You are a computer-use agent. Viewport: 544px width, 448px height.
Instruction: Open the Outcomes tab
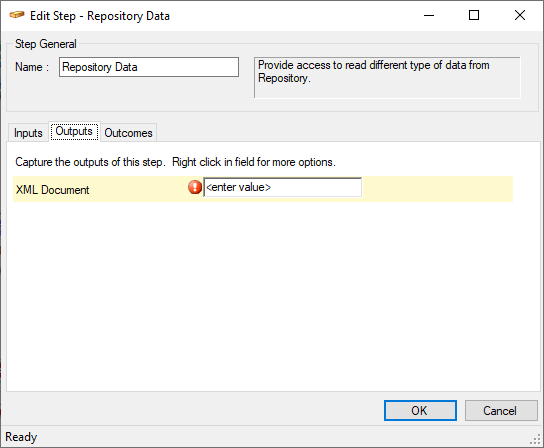(x=128, y=133)
